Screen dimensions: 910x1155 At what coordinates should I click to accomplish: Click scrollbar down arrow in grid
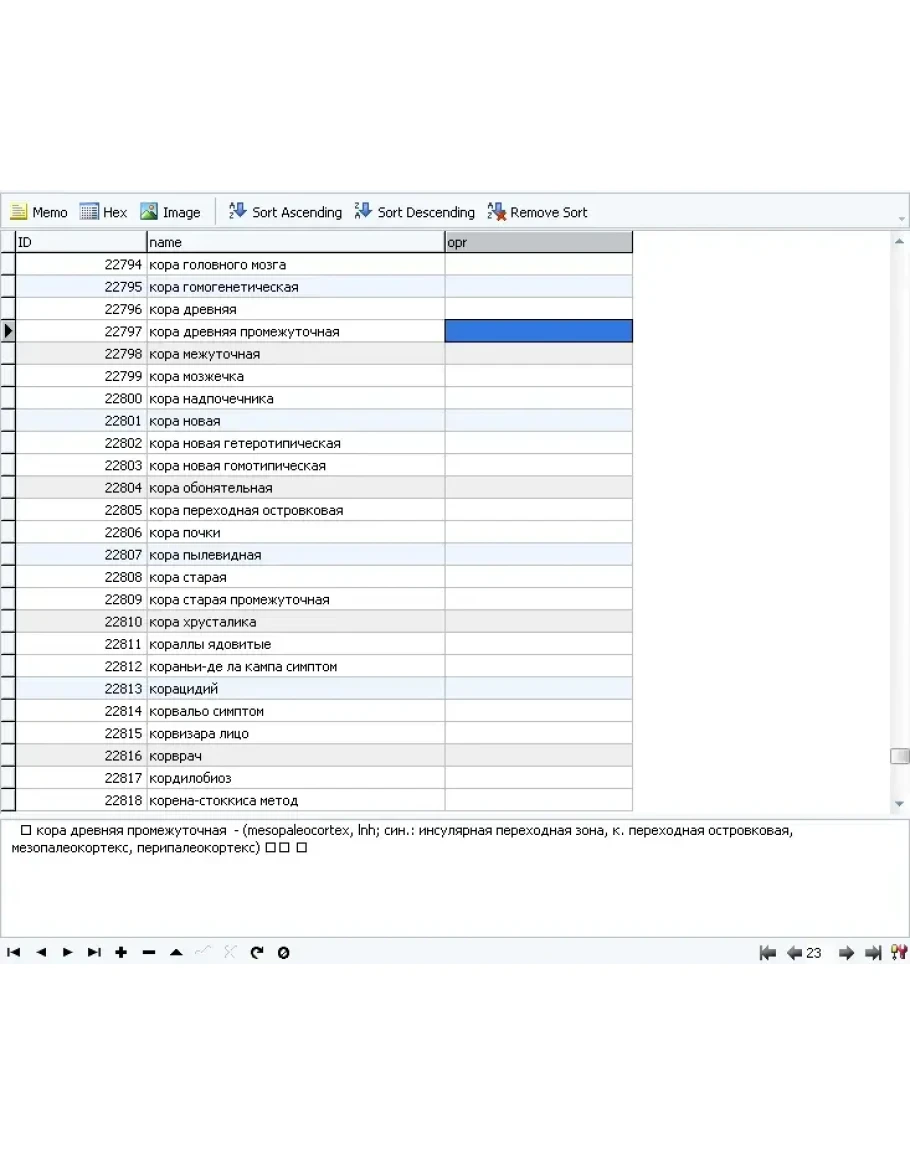(x=899, y=803)
